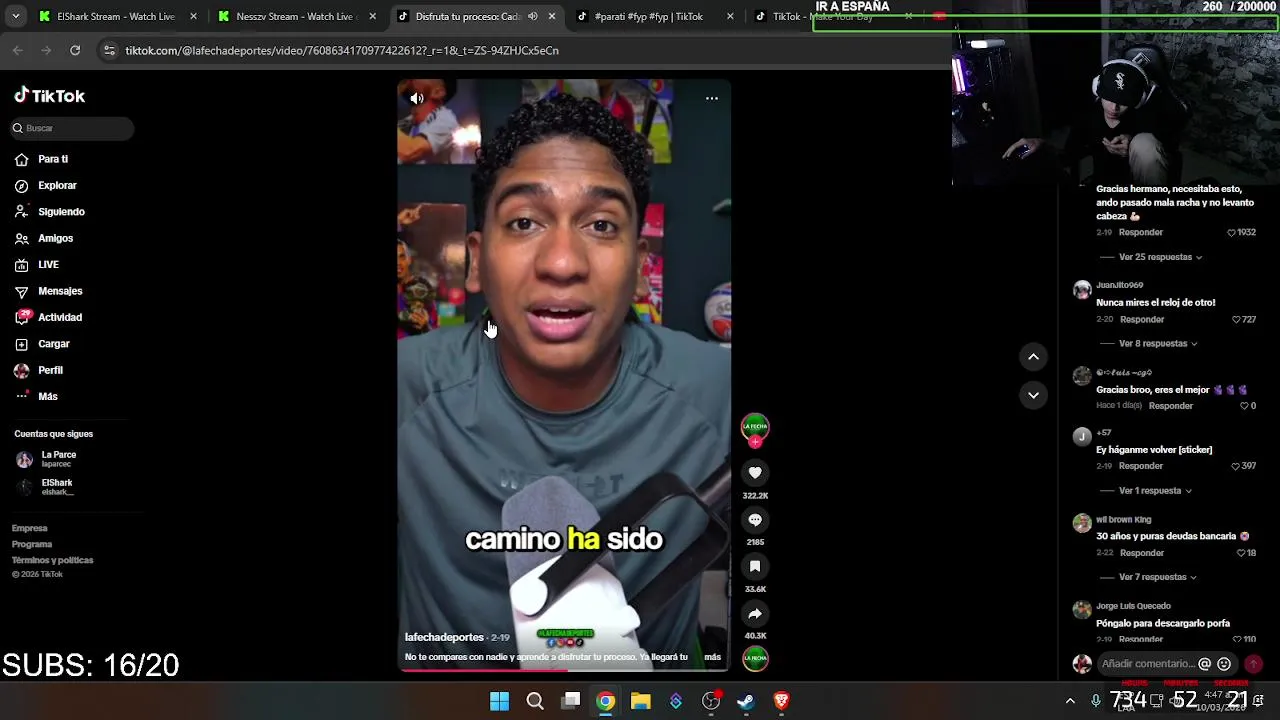The image size is (1280, 720).
Task: Open Brave browser from the taskbar
Action: pos(782,701)
